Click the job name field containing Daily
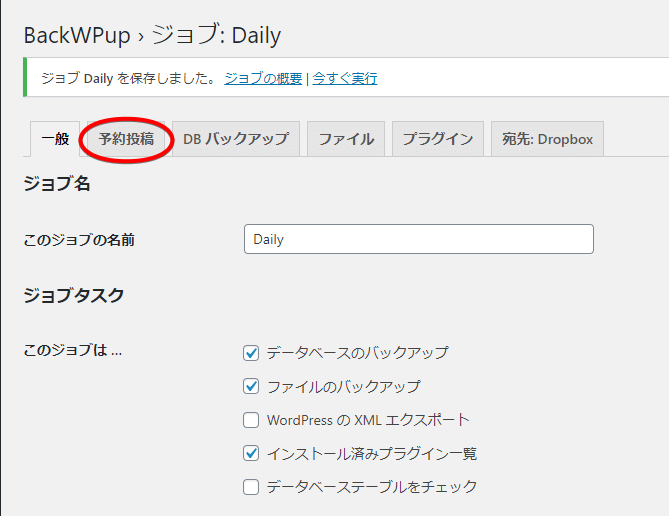This screenshot has height=516, width=669. [x=419, y=239]
